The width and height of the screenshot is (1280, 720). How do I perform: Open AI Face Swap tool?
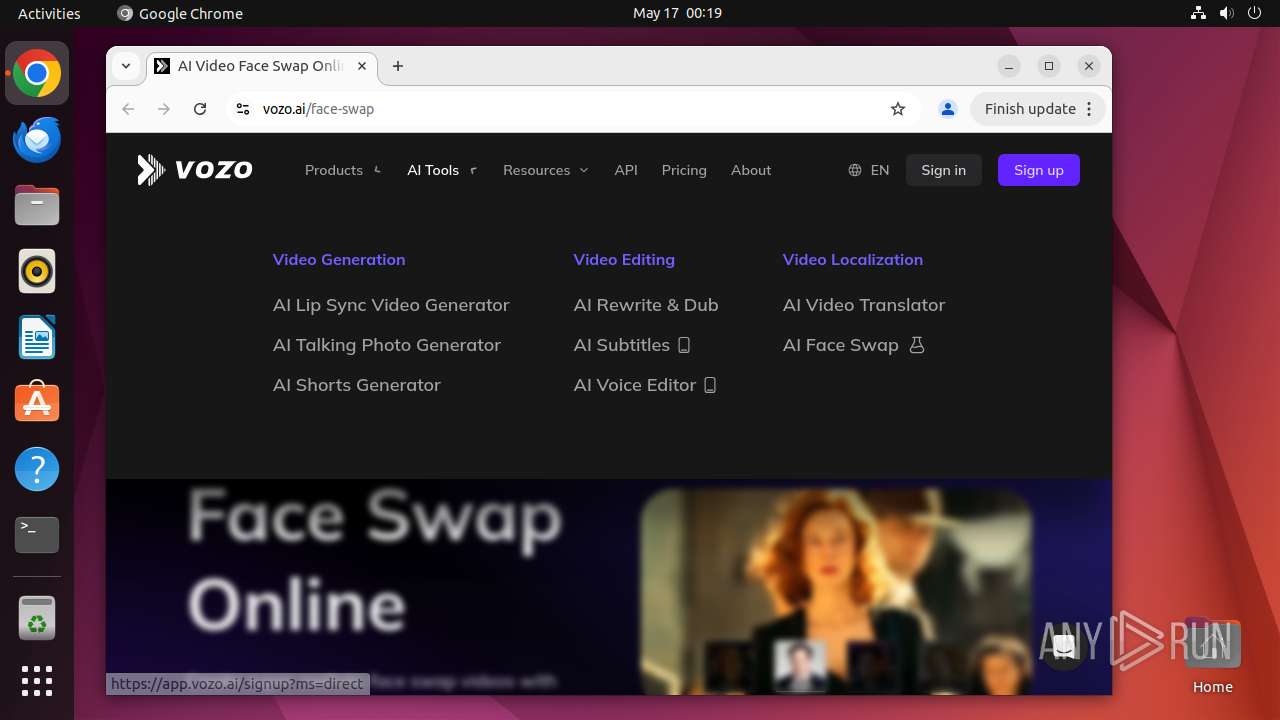841,345
